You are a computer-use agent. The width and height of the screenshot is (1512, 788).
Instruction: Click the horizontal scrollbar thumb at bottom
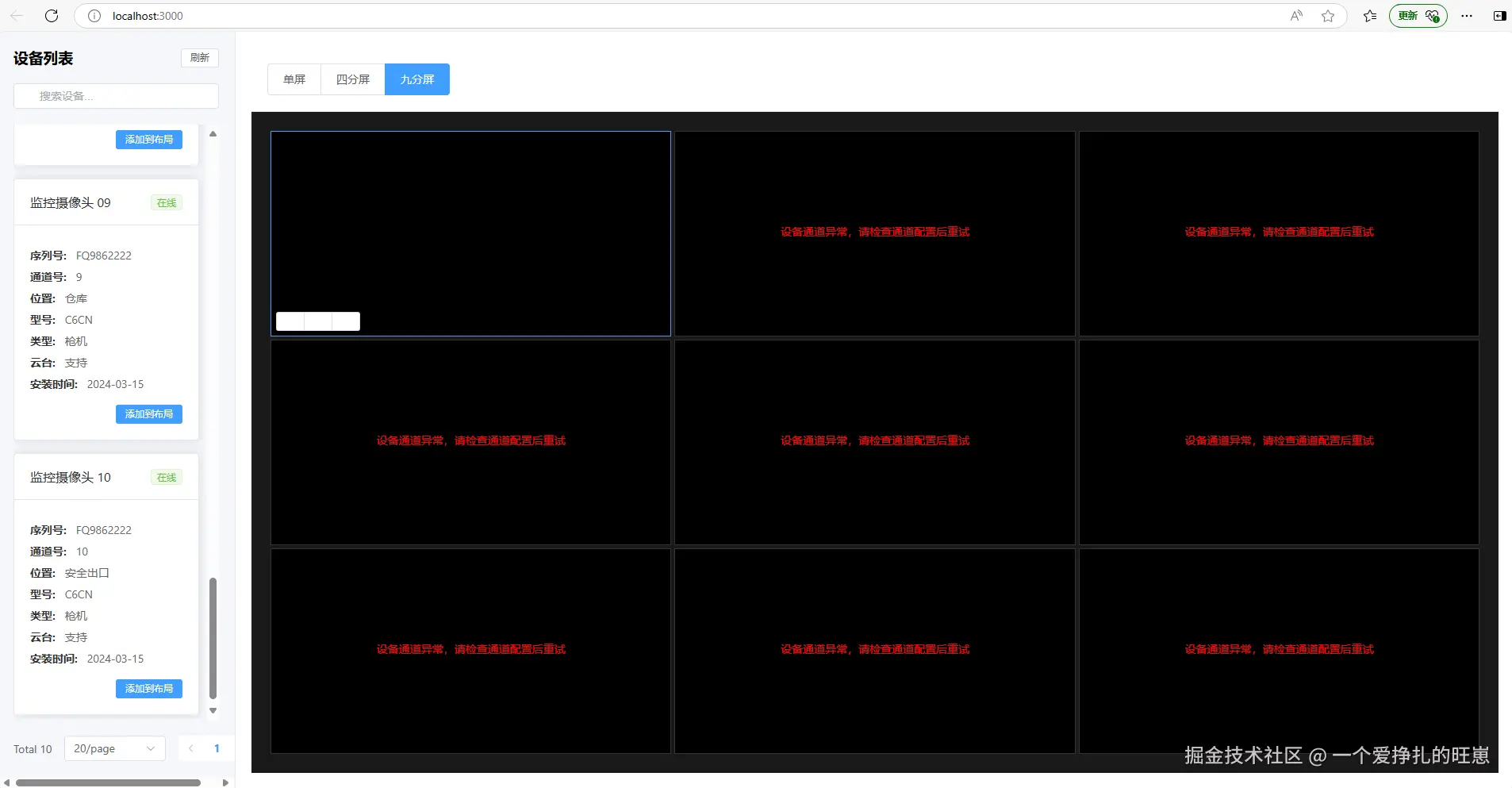(x=108, y=782)
